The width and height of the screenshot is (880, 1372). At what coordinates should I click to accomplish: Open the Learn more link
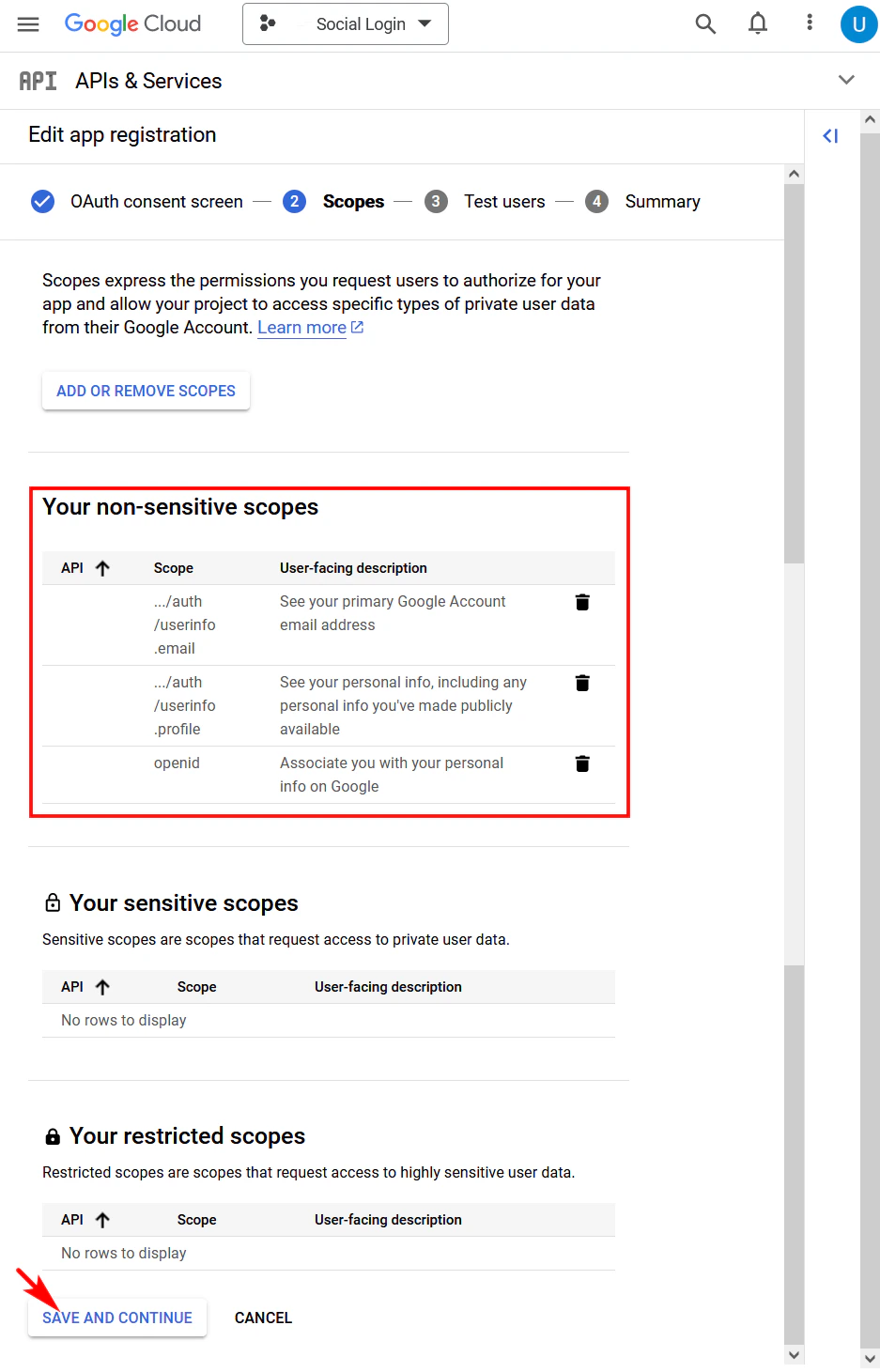(x=301, y=327)
